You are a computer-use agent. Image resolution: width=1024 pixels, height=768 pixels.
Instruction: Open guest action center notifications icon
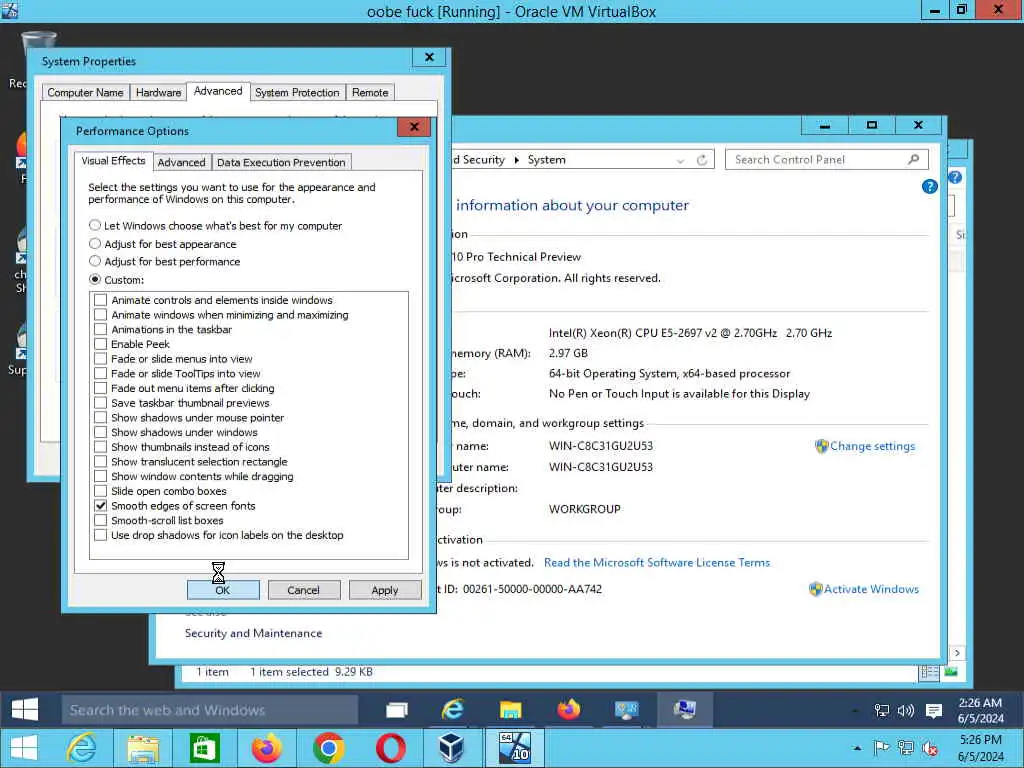(934, 711)
